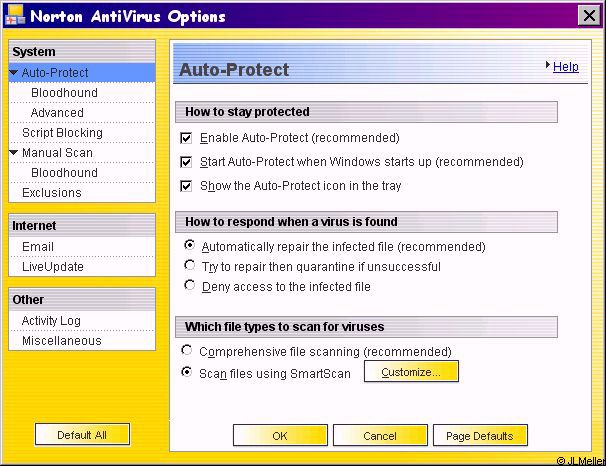This screenshot has height=466, width=606.
Task: Select Automatically repair the infected file
Action: (x=189, y=245)
